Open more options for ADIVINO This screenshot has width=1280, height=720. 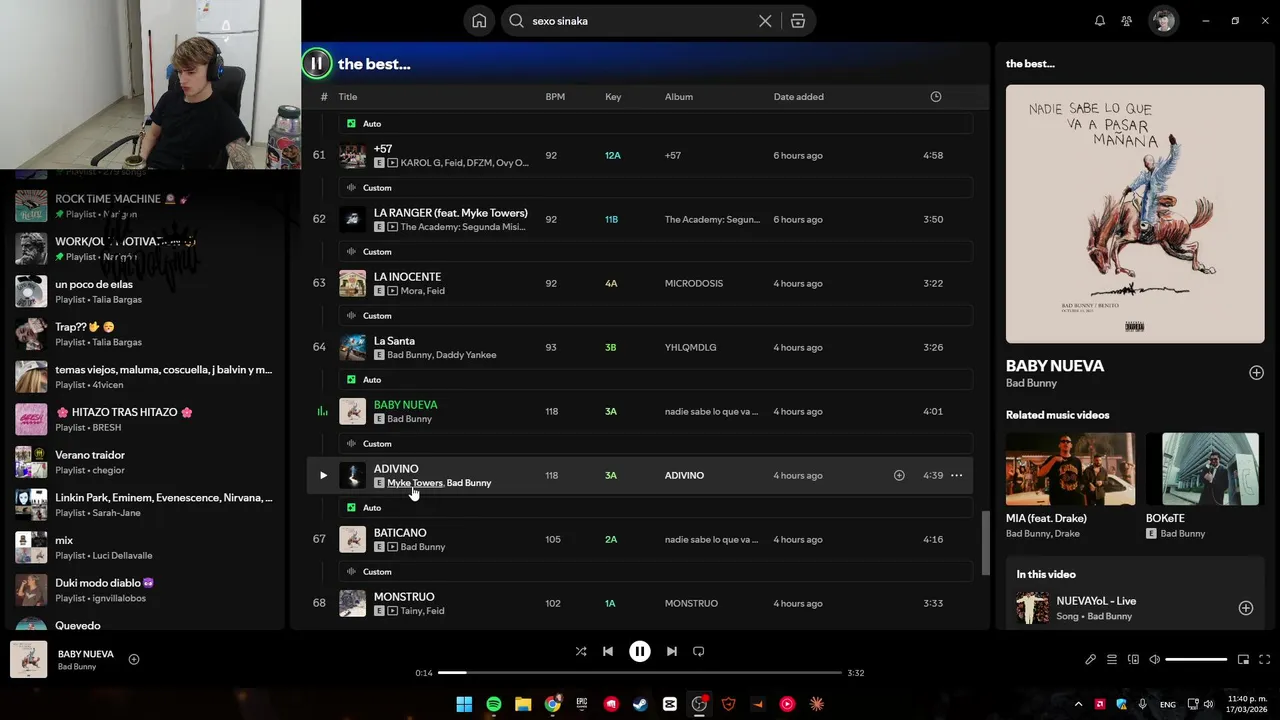957,476
